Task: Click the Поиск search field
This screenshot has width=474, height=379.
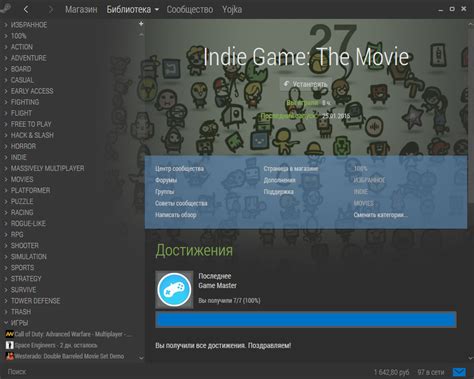Action: (x=17, y=371)
